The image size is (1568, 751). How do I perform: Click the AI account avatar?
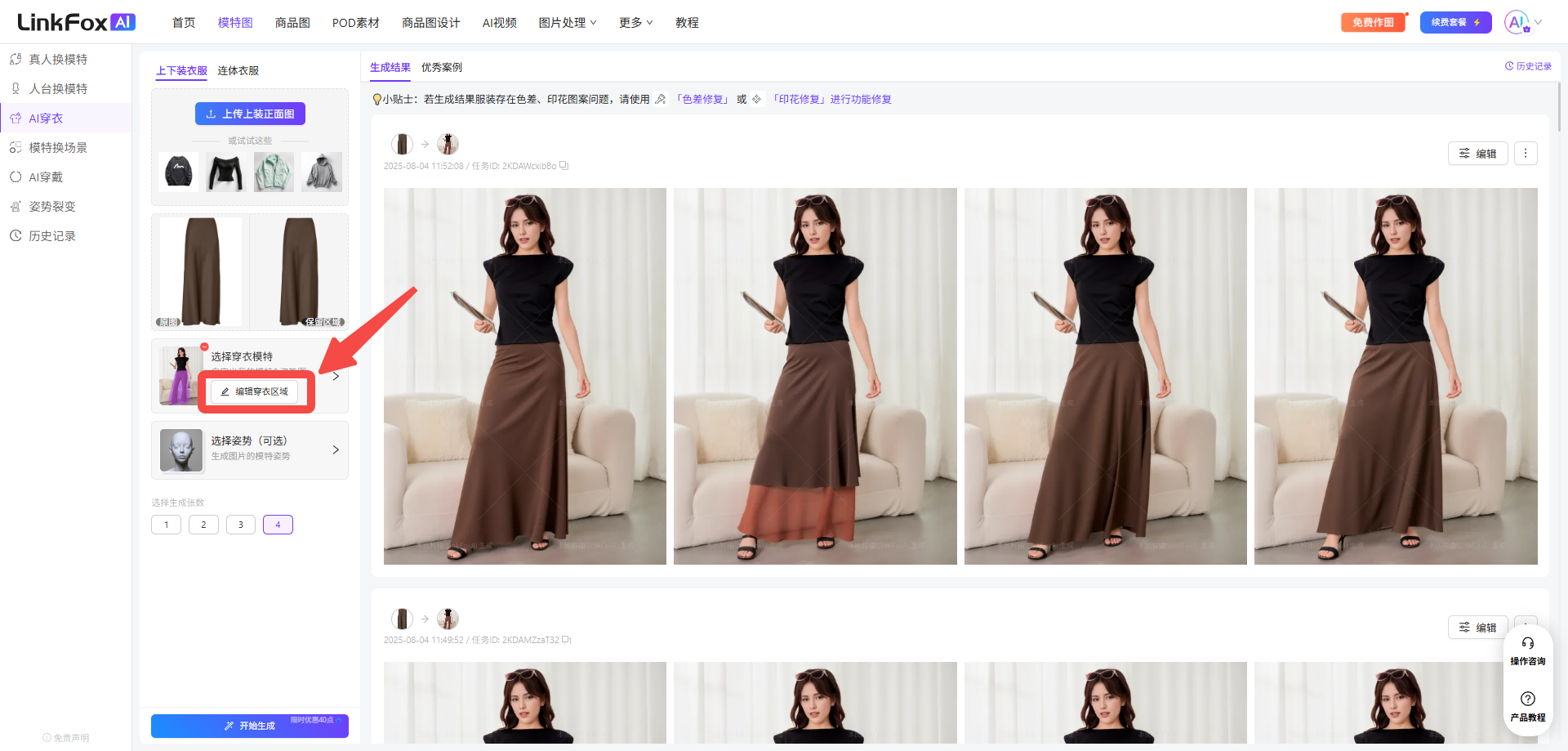click(x=1517, y=22)
